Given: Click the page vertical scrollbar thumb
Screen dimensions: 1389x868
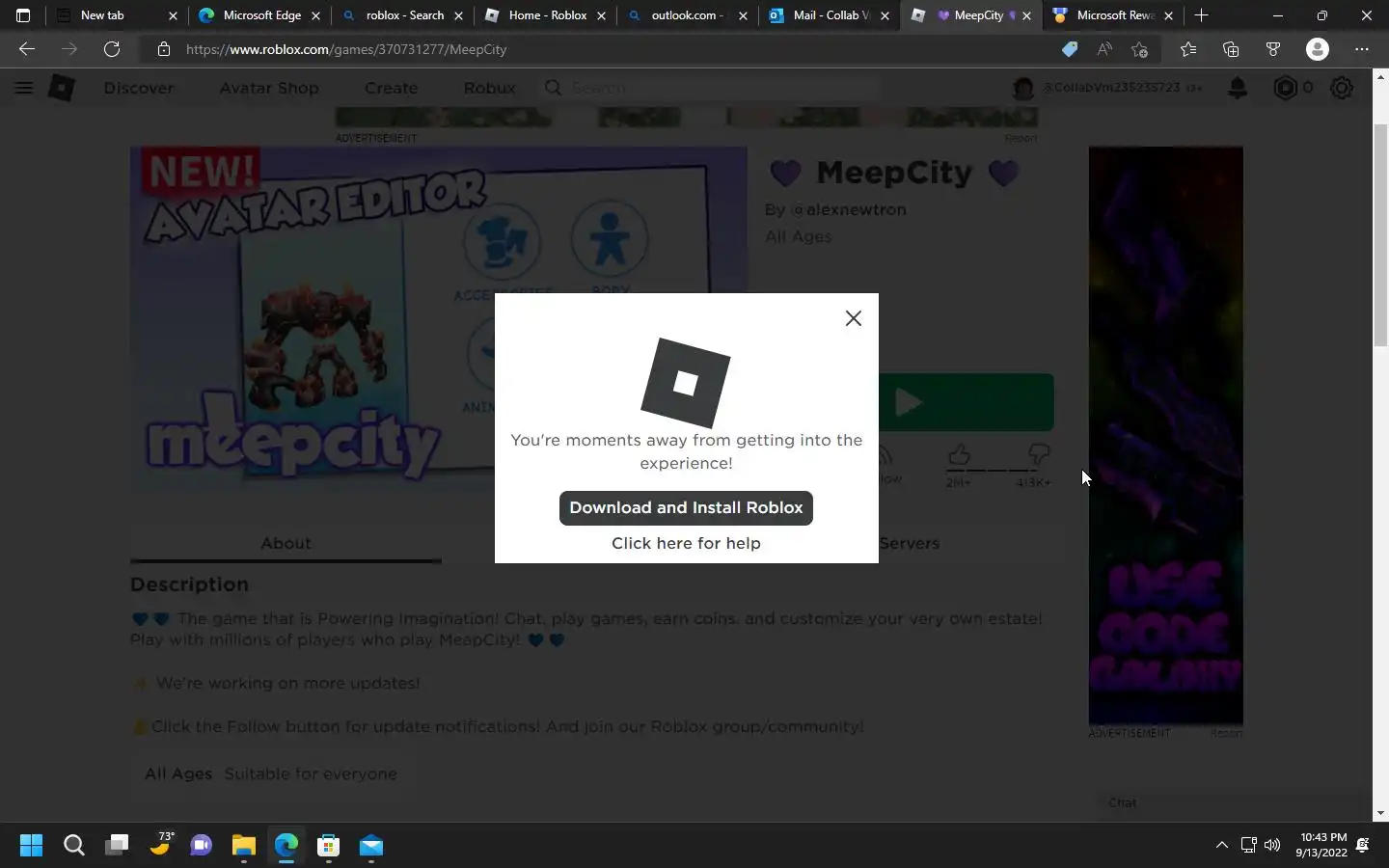Looking at the screenshot, I should point(1380,234).
